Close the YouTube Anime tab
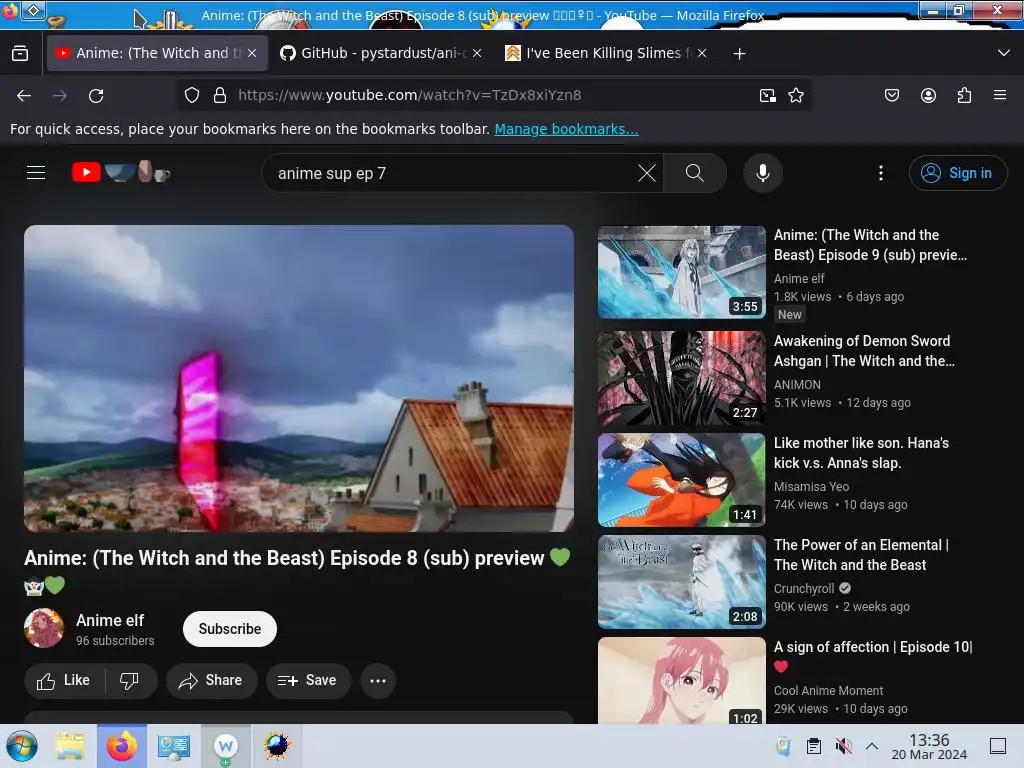This screenshot has height=768, width=1024. point(252,53)
